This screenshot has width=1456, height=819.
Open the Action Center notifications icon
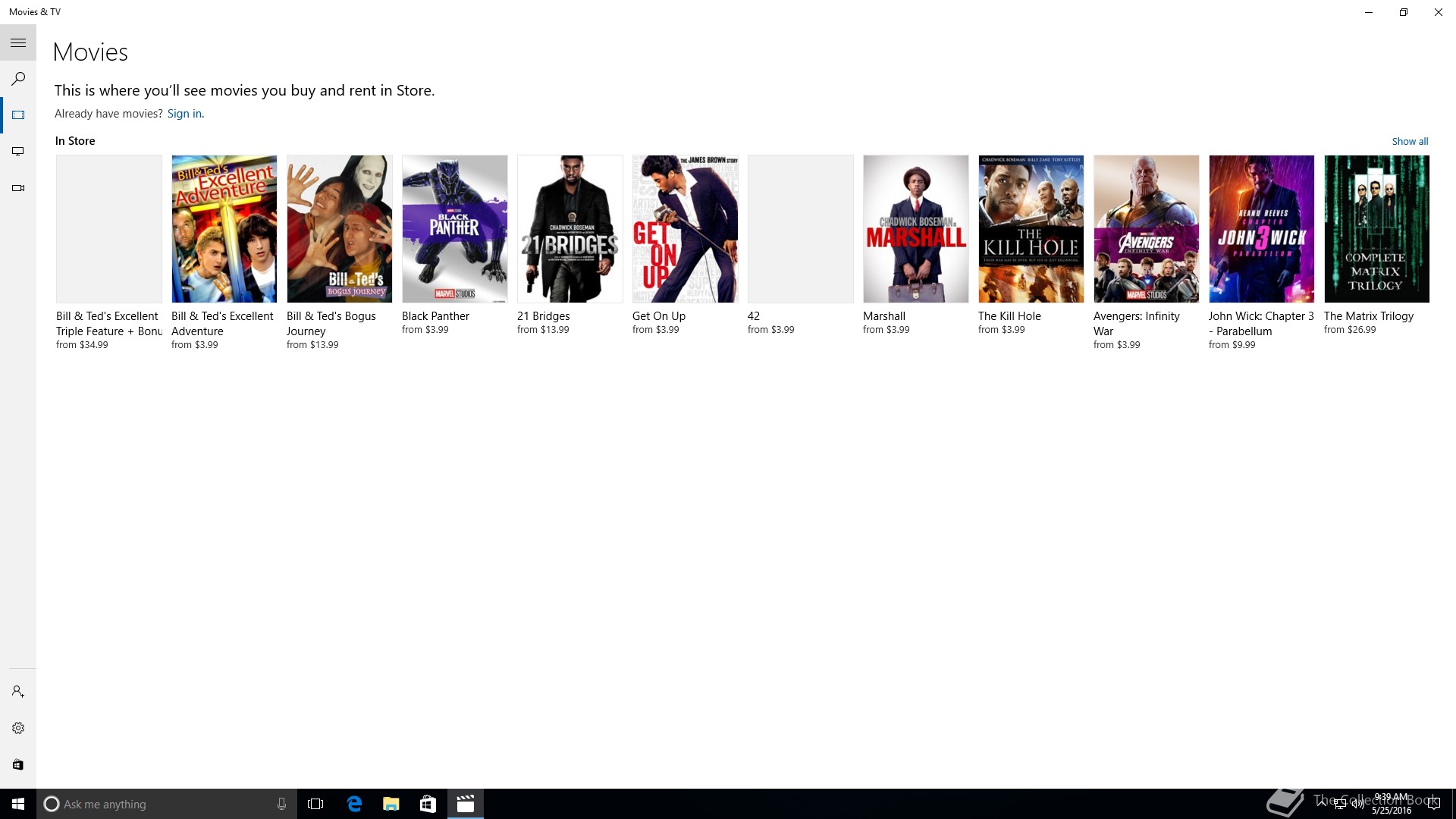[x=1433, y=804]
